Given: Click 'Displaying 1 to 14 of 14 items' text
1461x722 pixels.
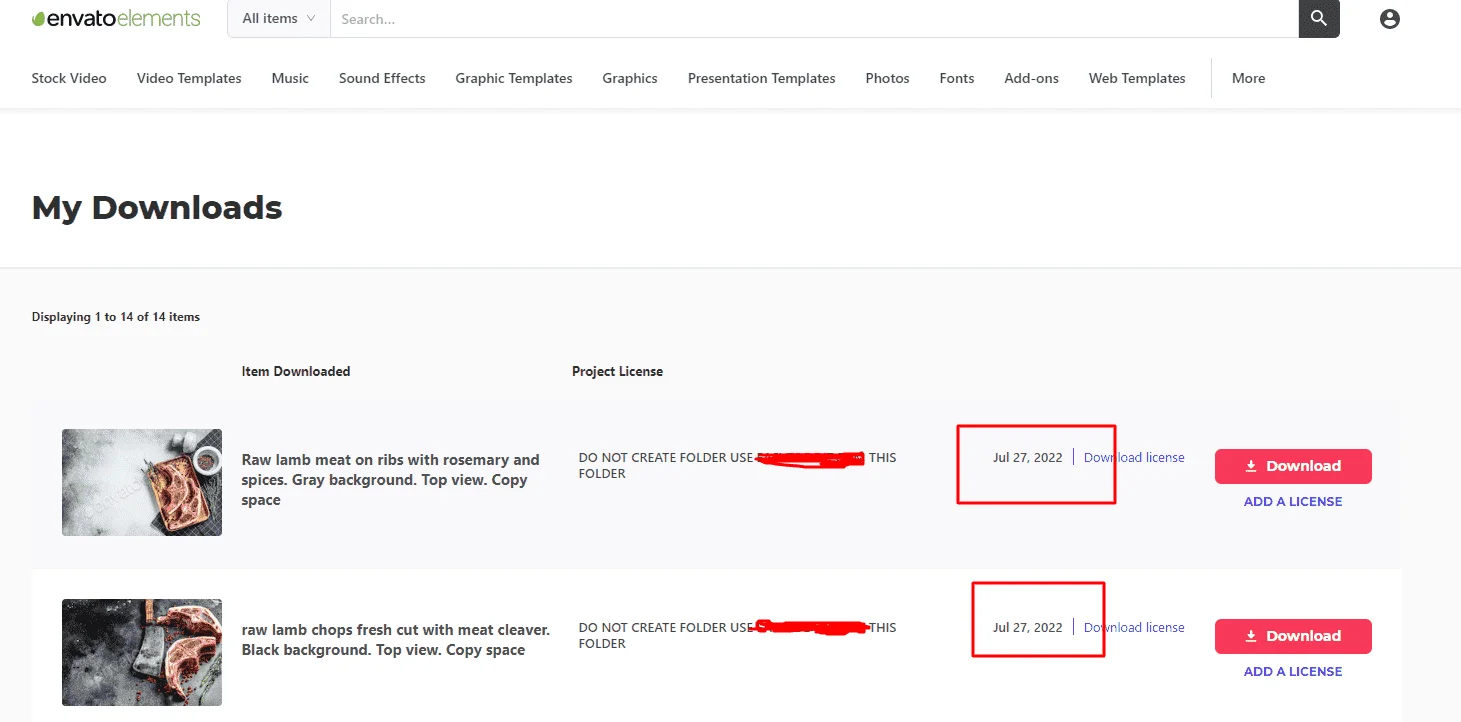Looking at the screenshot, I should click(x=116, y=317).
